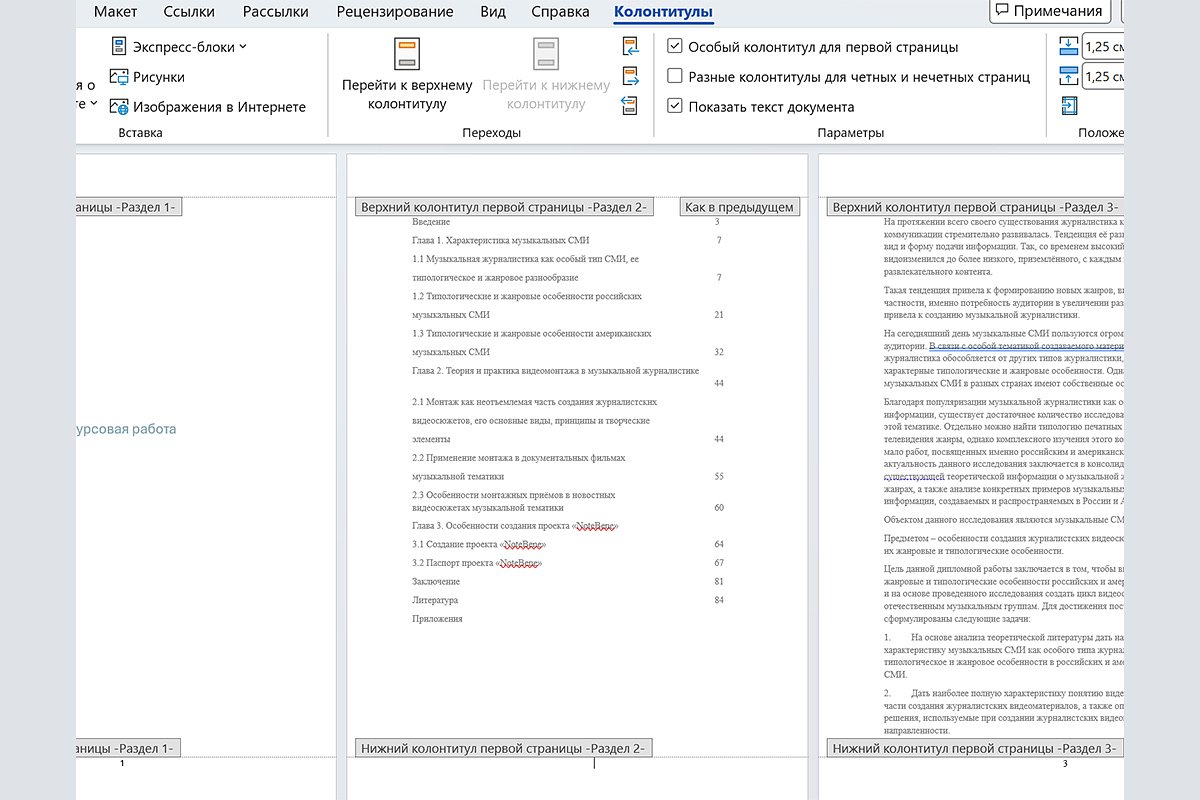Image resolution: width=1200 pixels, height=800 pixels.
Task: Uncheck Особый колонтитул для первой страницы
Action: (675, 47)
